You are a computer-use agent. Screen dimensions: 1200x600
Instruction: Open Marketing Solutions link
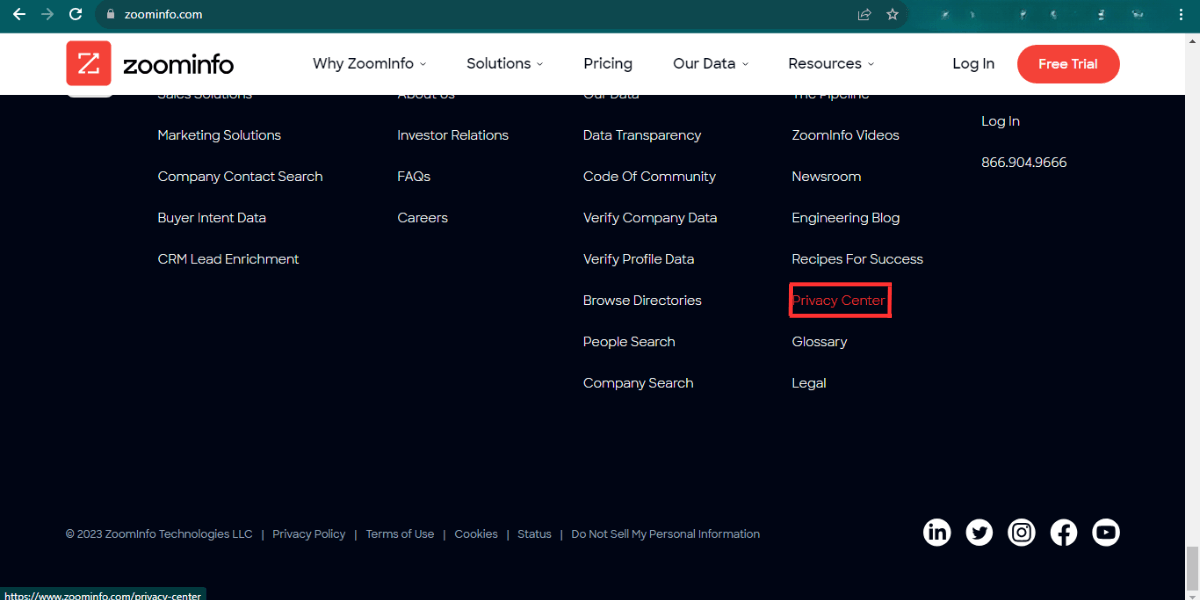pos(219,135)
